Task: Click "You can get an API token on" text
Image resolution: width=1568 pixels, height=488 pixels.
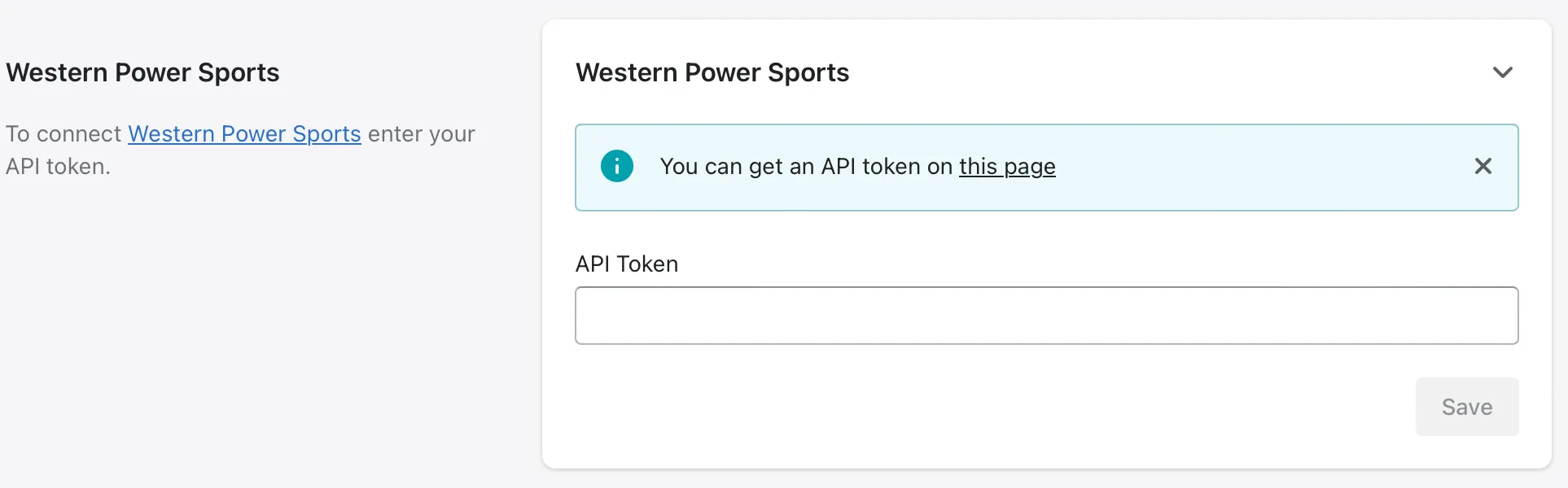Action: pyautogui.click(x=806, y=167)
